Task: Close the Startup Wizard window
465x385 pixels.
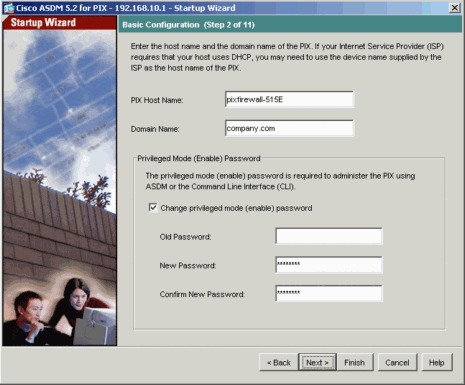Action: point(454,8)
